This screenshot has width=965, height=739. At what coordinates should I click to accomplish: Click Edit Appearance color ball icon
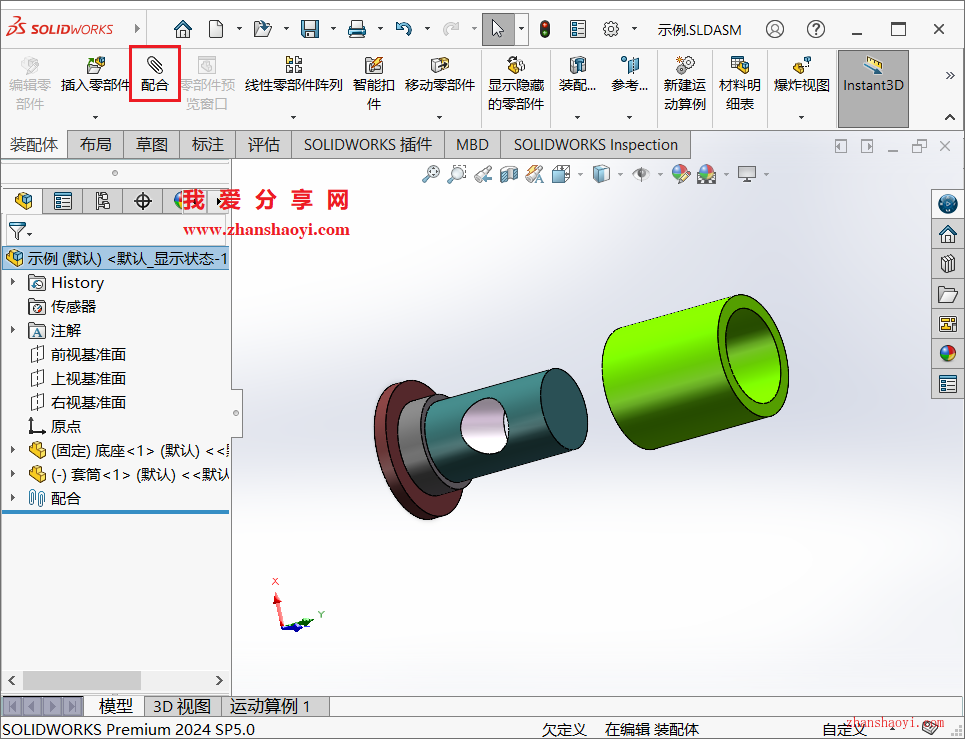681,175
